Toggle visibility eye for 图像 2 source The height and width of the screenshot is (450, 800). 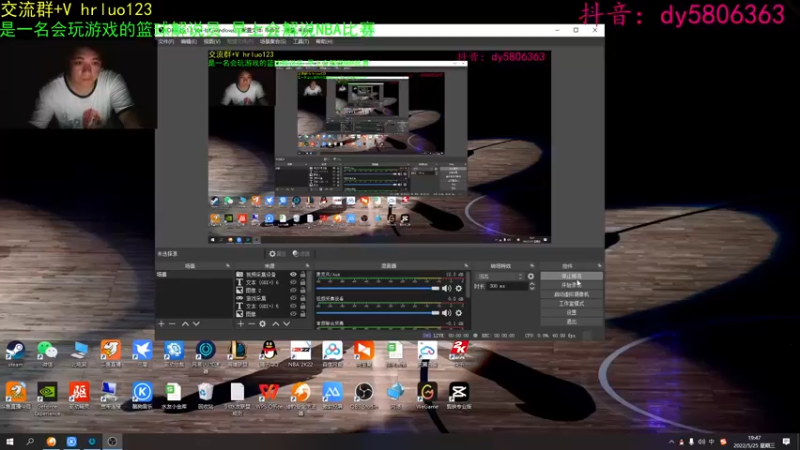click(293, 290)
